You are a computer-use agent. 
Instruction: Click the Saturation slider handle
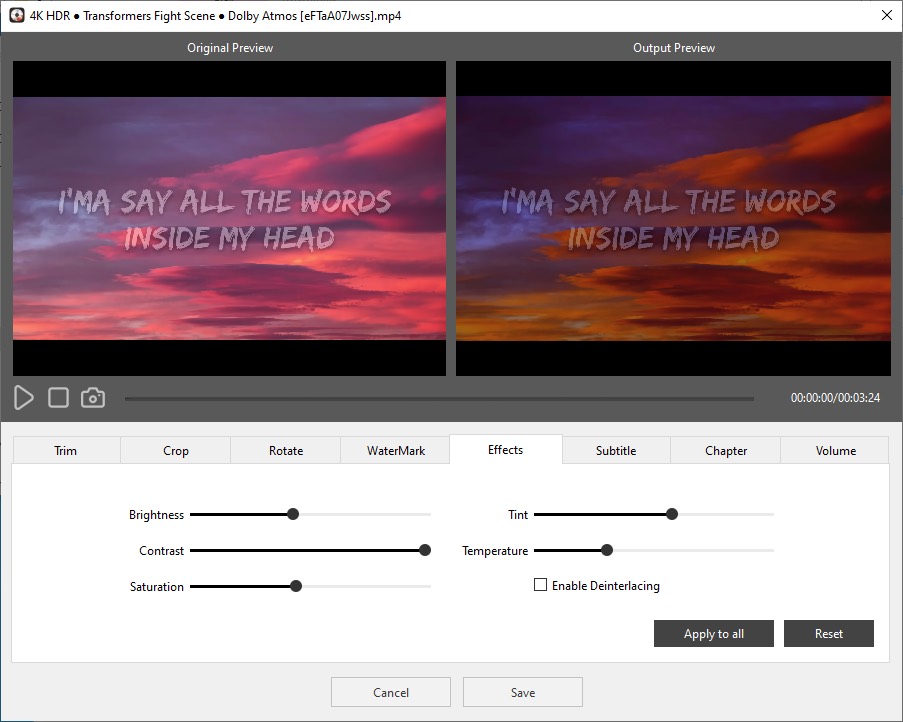point(296,586)
